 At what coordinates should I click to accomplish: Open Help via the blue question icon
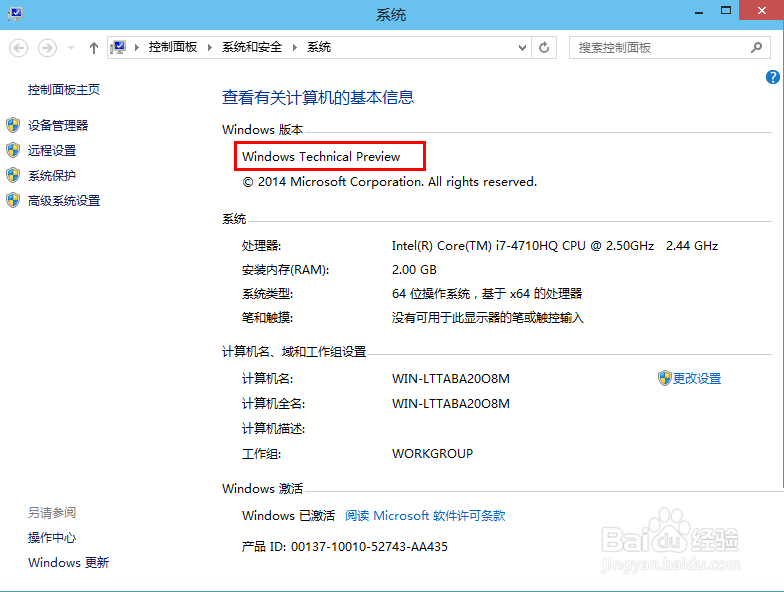(x=772, y=77)
